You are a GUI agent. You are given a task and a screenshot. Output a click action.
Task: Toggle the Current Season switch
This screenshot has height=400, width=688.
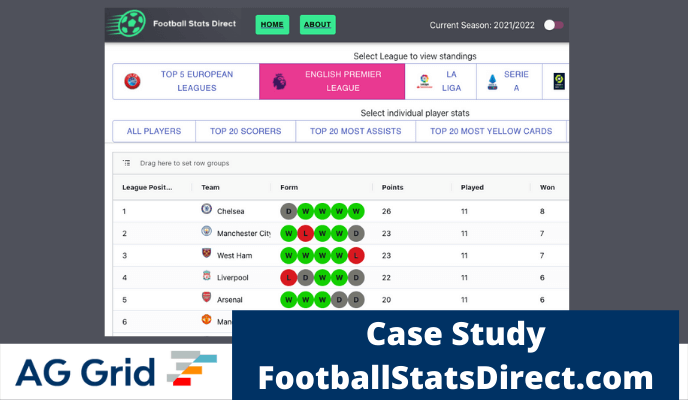553,25
